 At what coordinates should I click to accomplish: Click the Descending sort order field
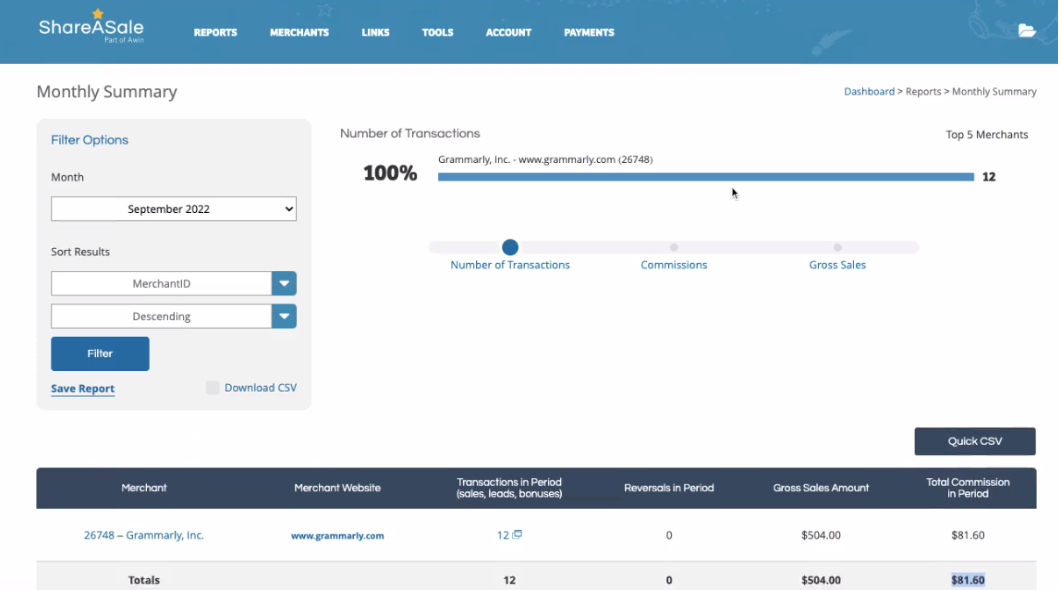161,316
